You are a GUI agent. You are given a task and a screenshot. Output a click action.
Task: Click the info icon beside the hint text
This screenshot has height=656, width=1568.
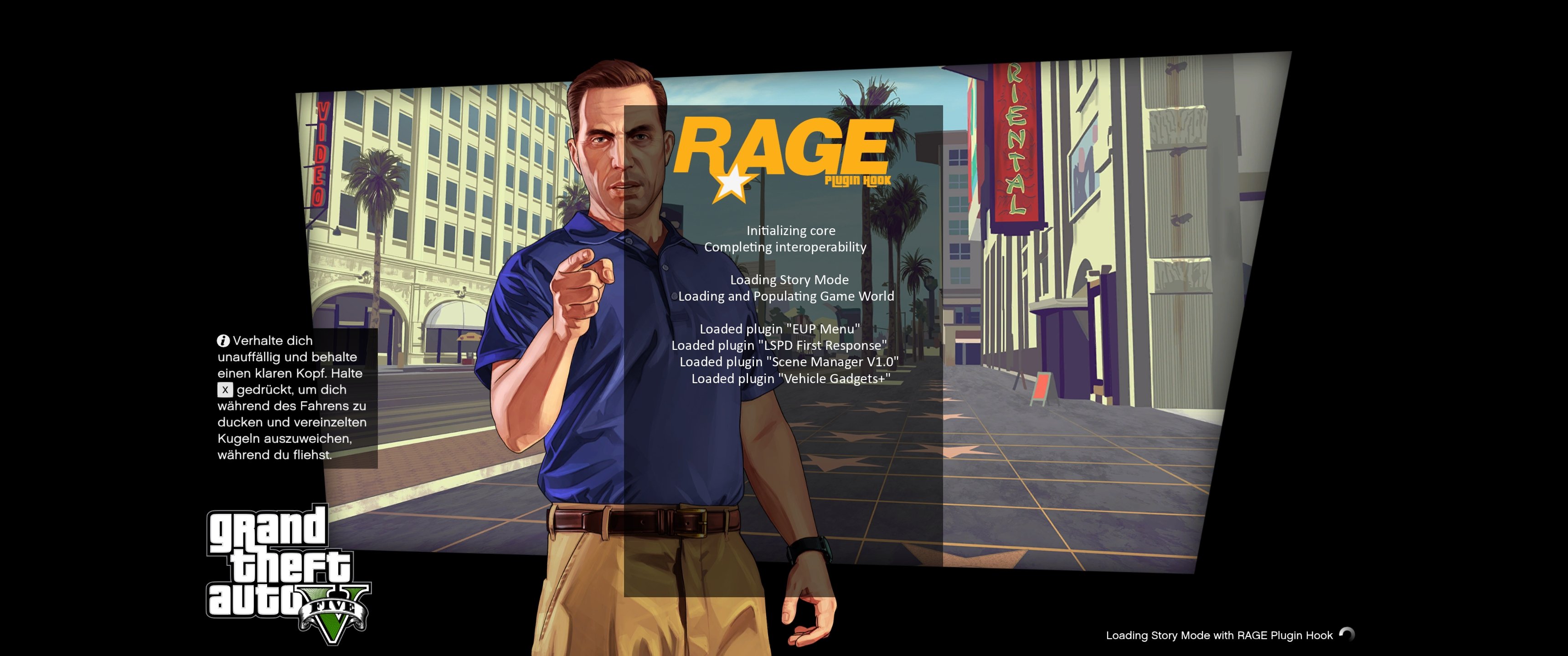tap(223, 341)
